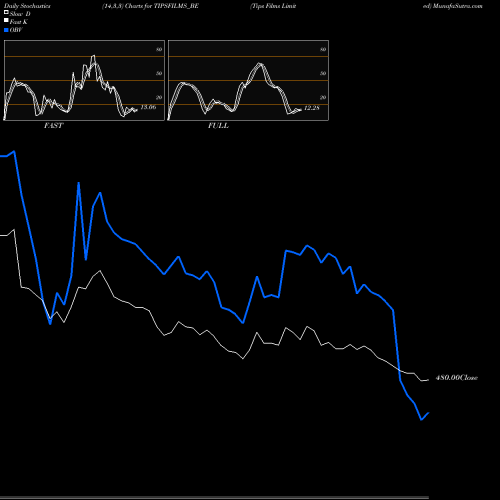Click the 'TIPSFILMS_BE' chart title text
The width and height of the screenshot is (500, 500).
(x=176, y=6)
